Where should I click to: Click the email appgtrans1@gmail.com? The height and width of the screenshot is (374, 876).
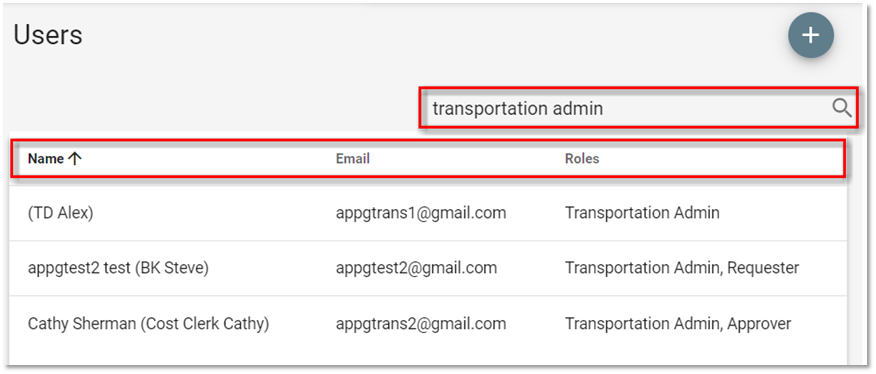tap(421, 213)
